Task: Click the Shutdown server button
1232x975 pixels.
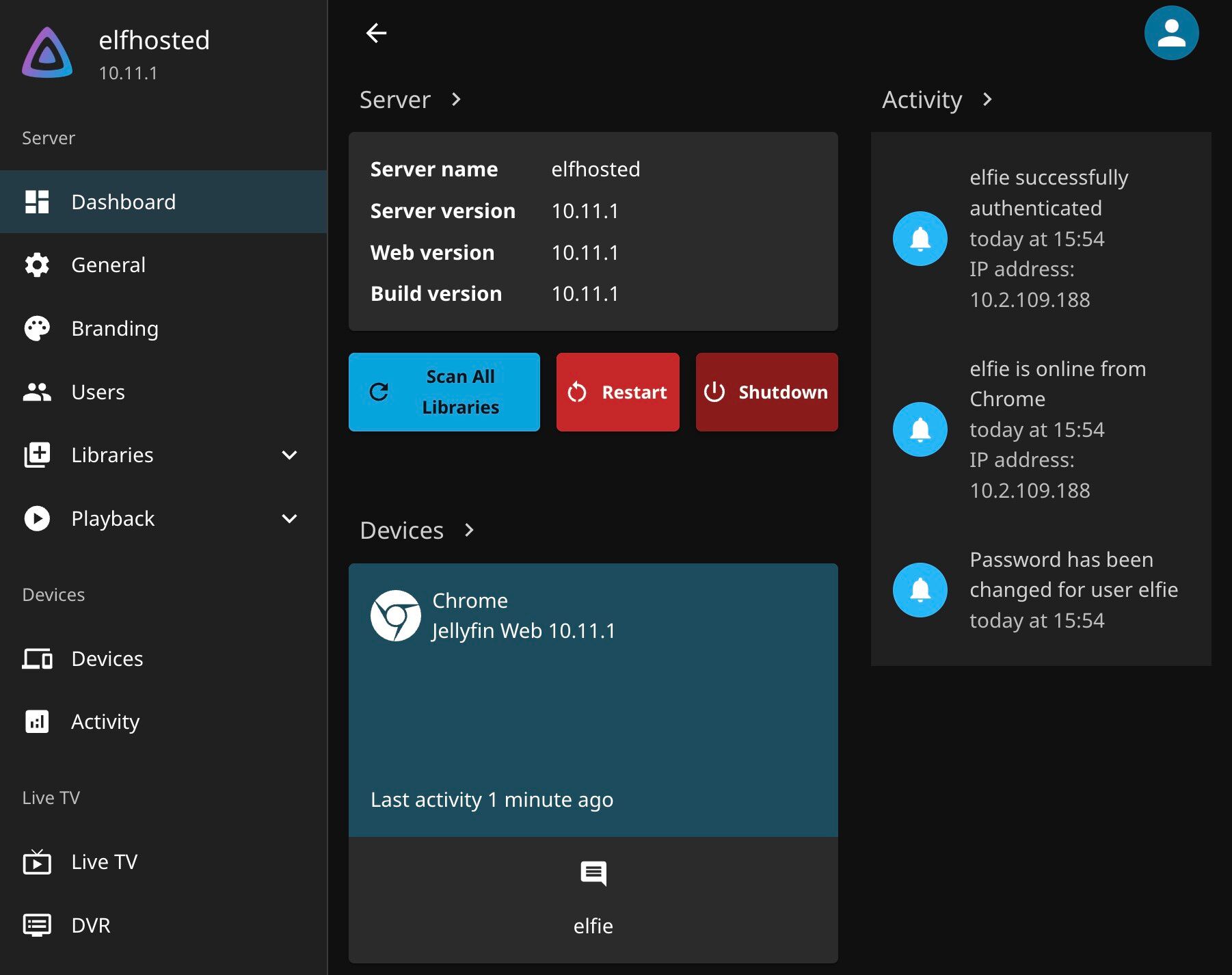Action: [x=766, y=392]
